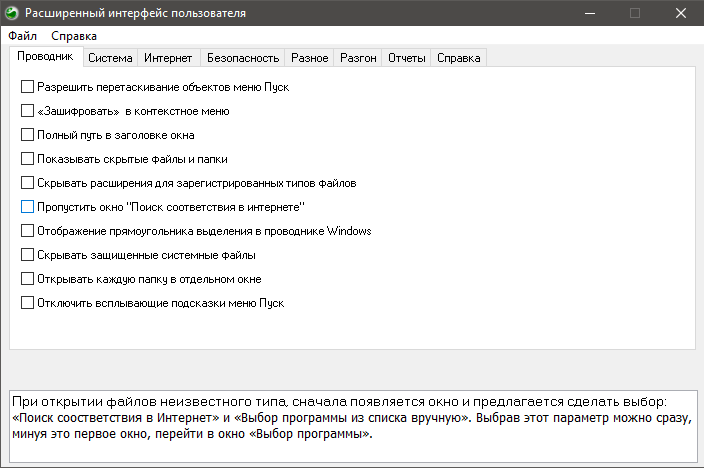
Task: Open the Справка menu in menu bar
Action: coord(74,36)
